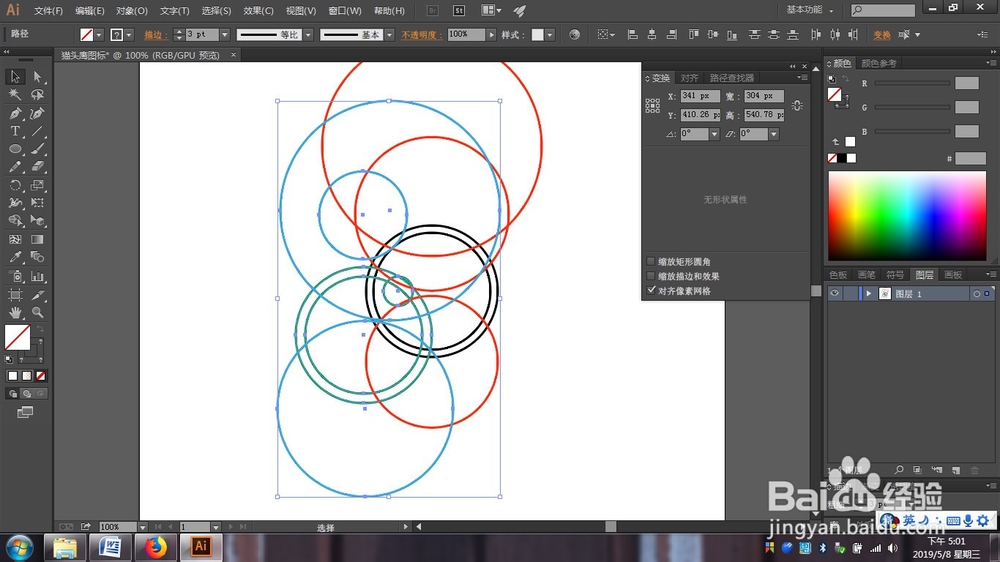Image resolution: width=1000 pixels, height=562 pixels.
Task: Click the R channel slider
Action: coord(912,83)
